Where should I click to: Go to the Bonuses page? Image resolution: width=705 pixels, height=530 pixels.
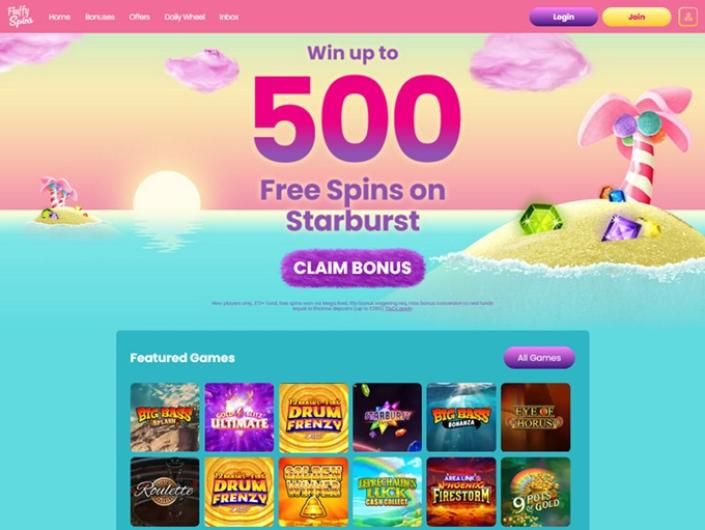(100, 17)
